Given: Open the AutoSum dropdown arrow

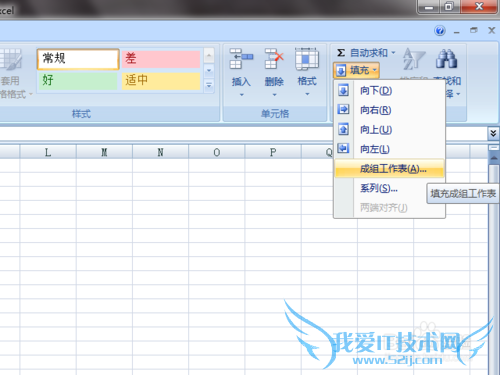Looking at the screenshot, I should 393,53.
